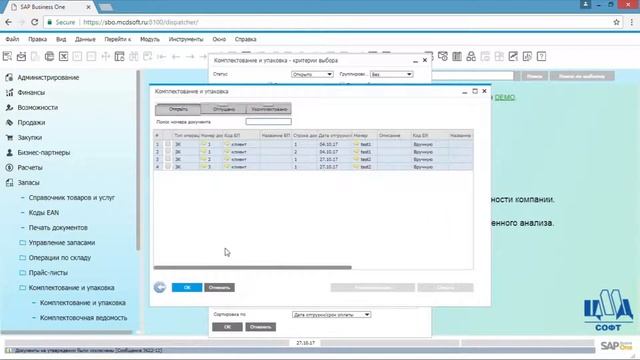Screen dimensions: 640x360
Task: Click the Финансы module icon
Action: (x=9, y=93)
